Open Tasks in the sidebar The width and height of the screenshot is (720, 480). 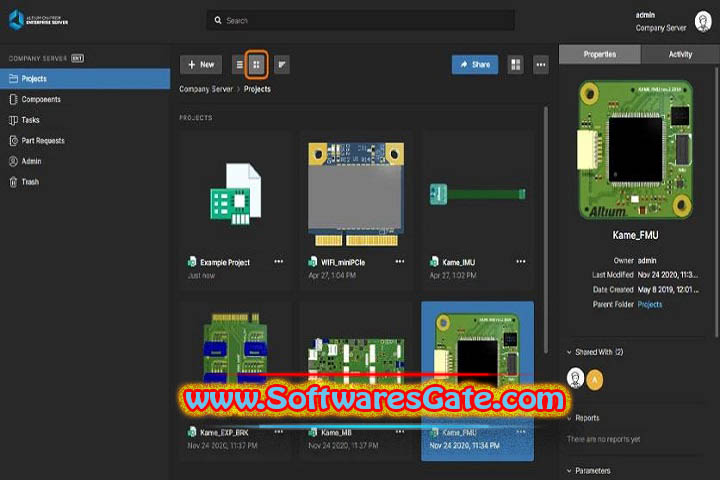pos(85,120)
